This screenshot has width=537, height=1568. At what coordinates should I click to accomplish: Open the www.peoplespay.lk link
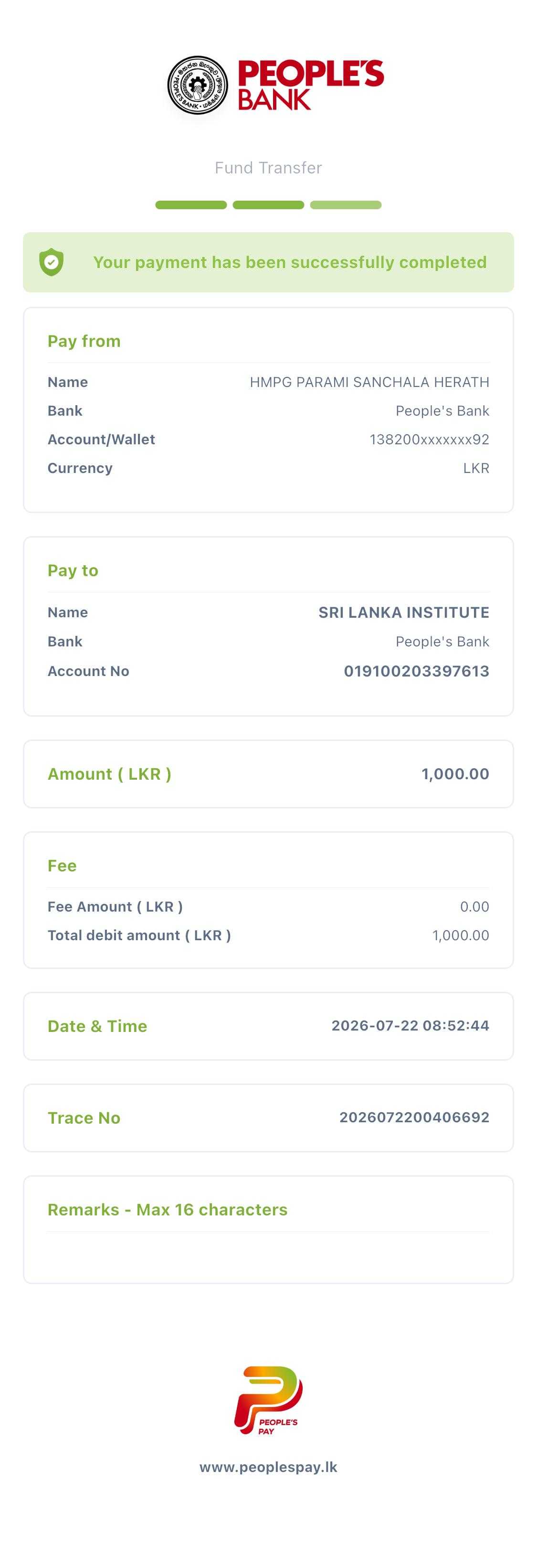[x=268, y=1467]
